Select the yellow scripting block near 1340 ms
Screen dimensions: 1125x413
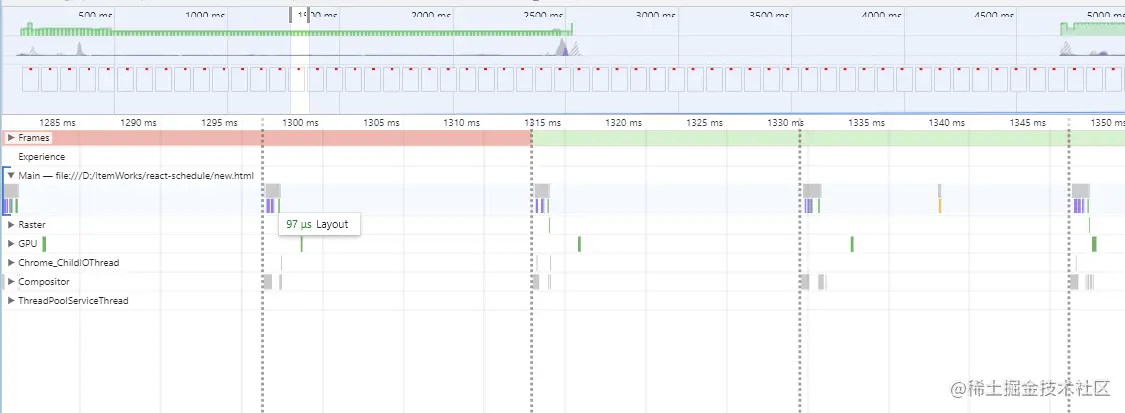(939, 206)
